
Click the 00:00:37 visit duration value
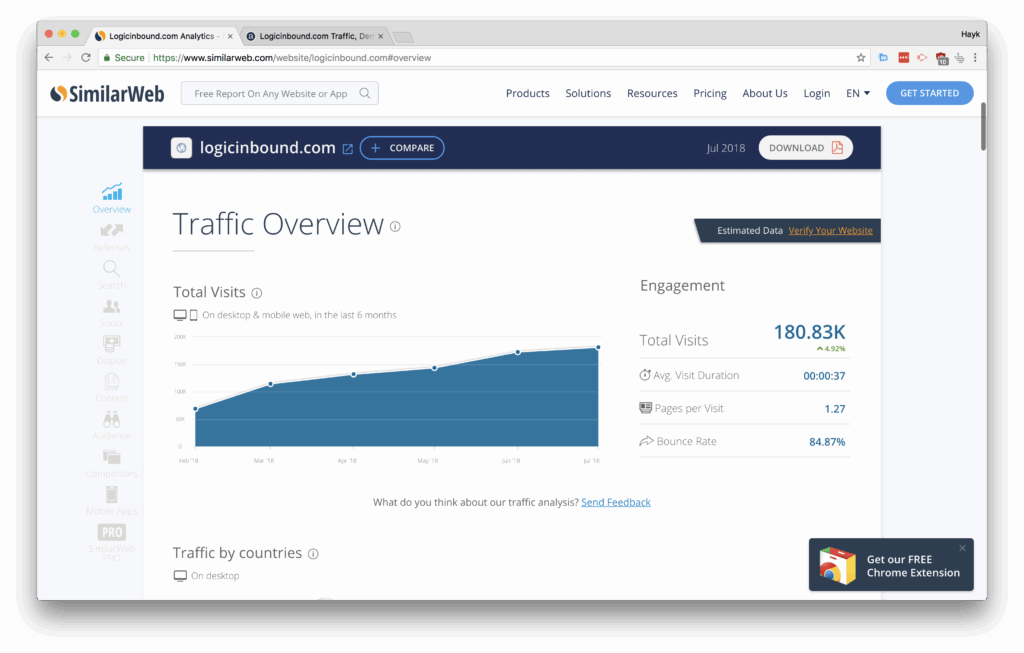[824, 376]
